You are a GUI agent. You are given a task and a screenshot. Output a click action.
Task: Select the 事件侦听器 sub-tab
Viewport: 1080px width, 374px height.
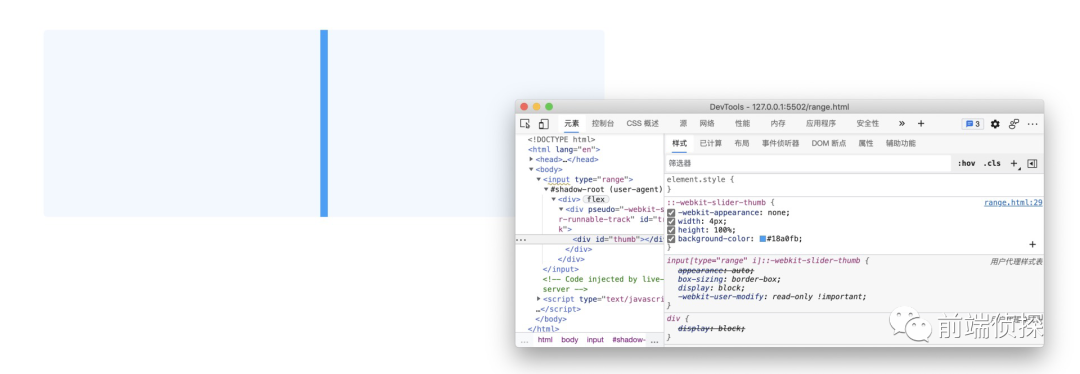(780, 143)
